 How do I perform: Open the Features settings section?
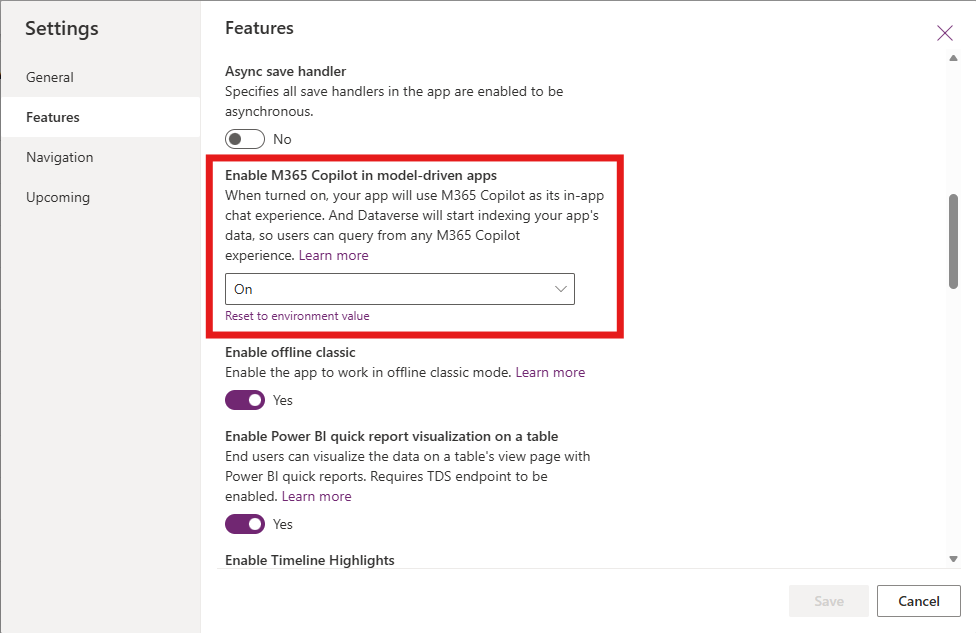[52, 116]
